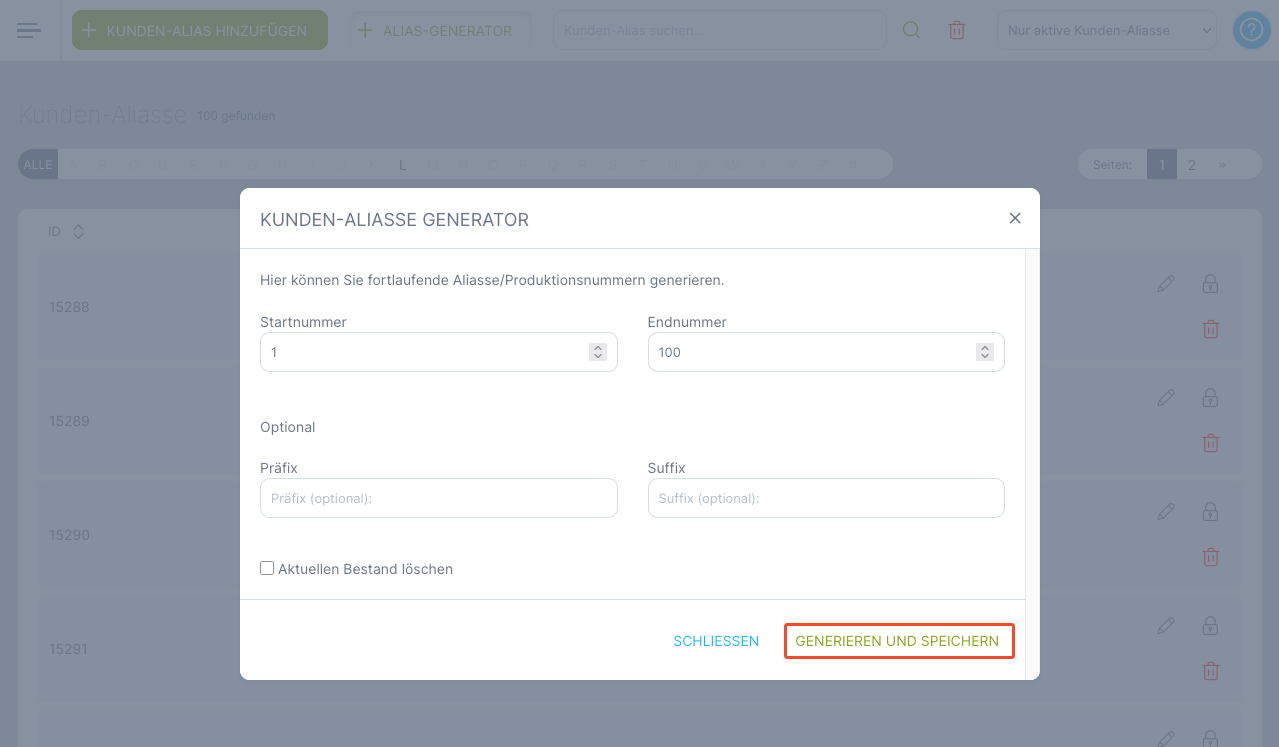The image size is (1279, 747).
Task: Edit row 15288 with pencil icon
Action: (x=1165, y=284)
